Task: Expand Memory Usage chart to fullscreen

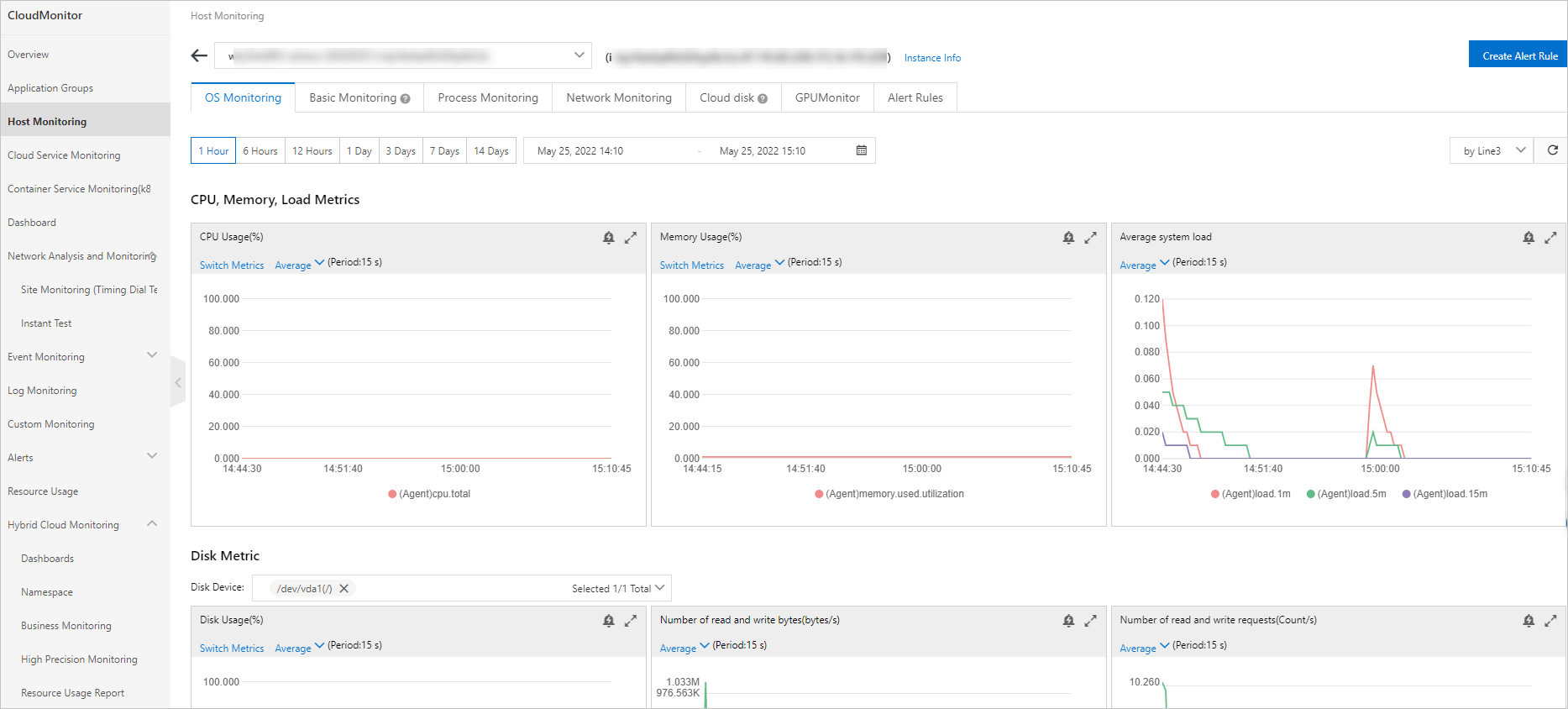Action: (1091, 238)
